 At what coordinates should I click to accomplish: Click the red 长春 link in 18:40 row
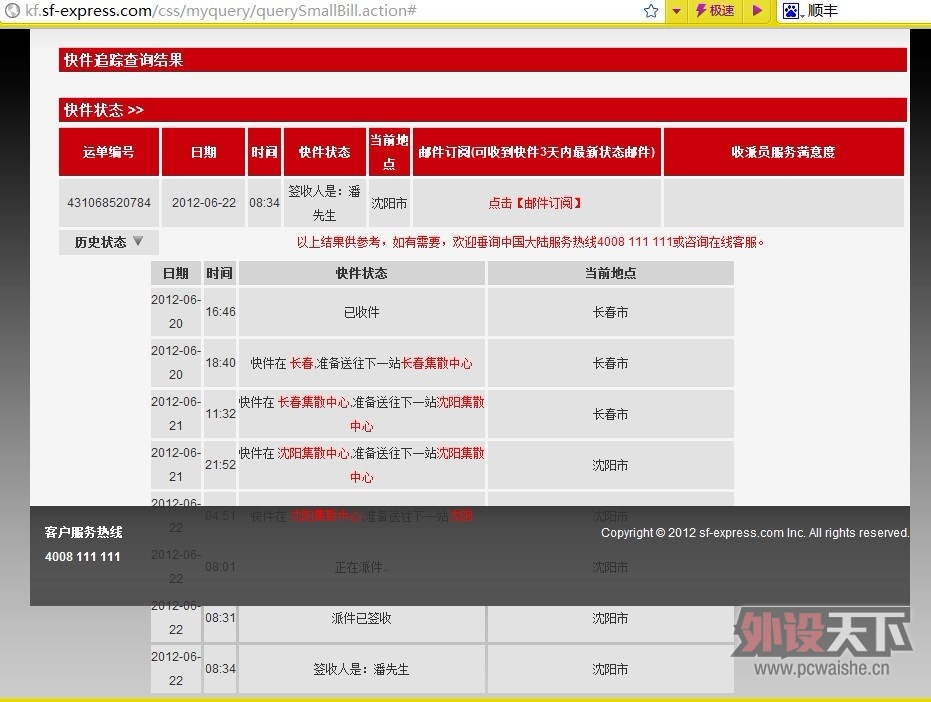click(302, 363)
